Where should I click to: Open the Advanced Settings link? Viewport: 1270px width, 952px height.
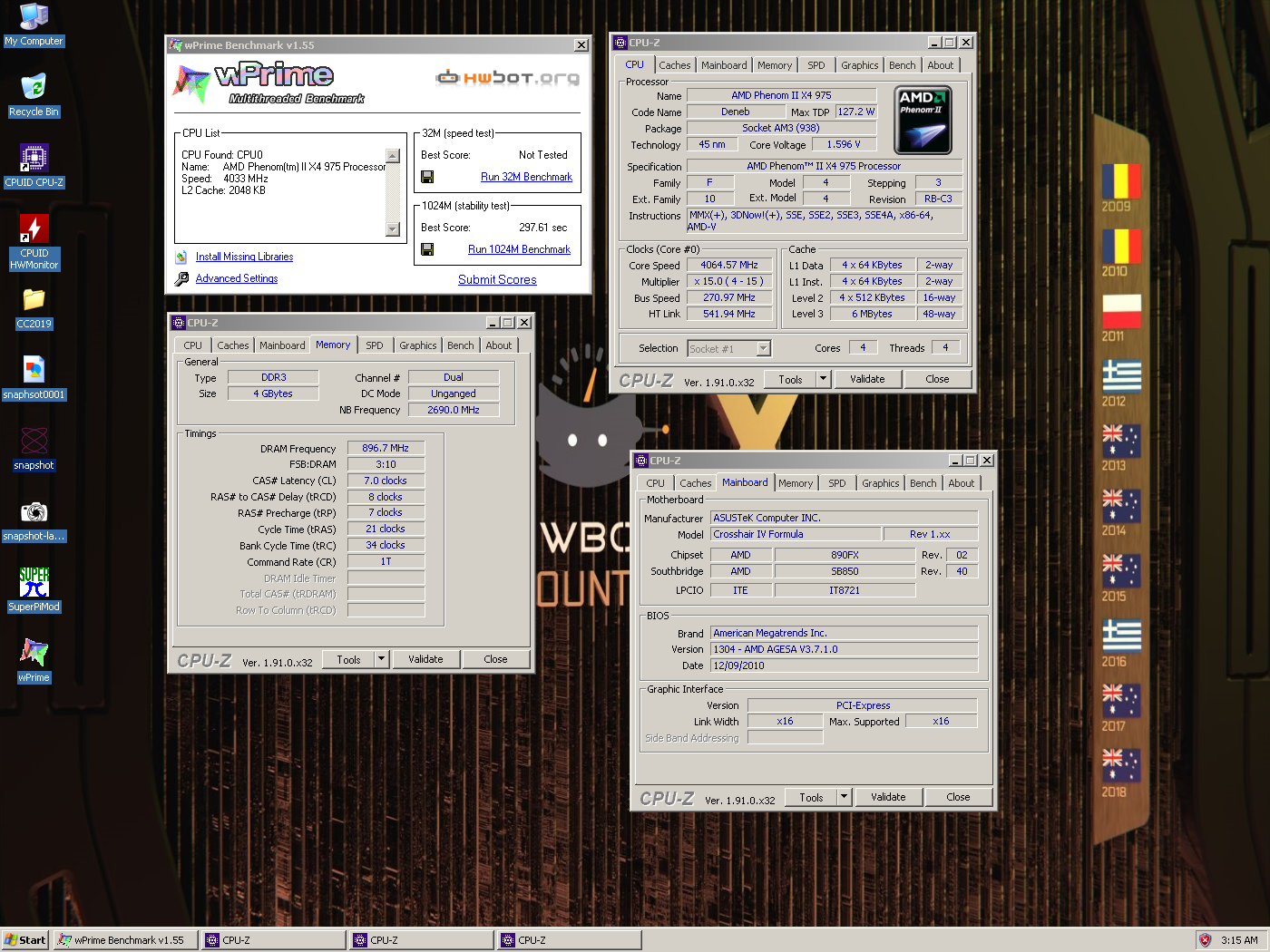pos(237,278)
